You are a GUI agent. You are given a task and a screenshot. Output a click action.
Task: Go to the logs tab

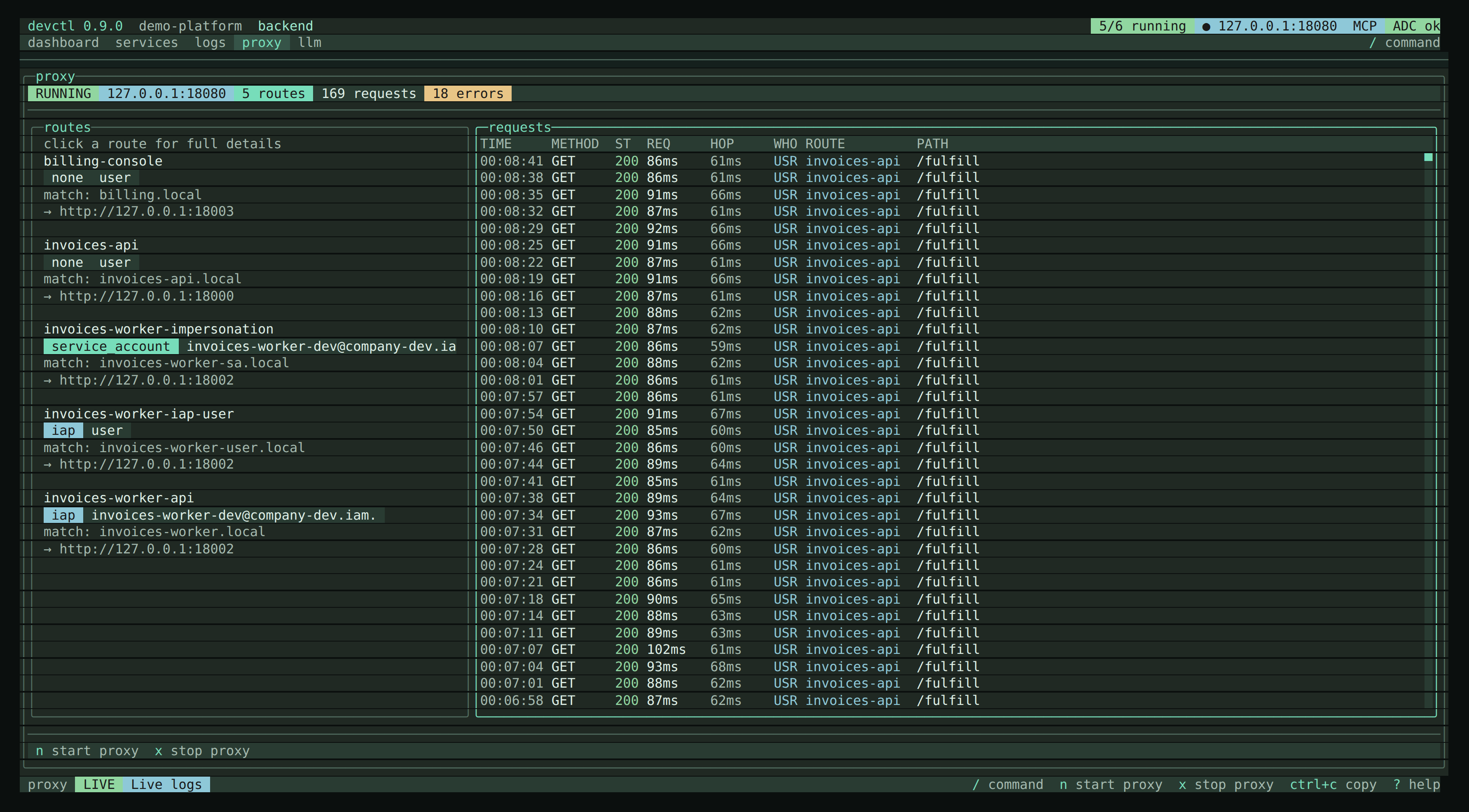tap(210, 43)
